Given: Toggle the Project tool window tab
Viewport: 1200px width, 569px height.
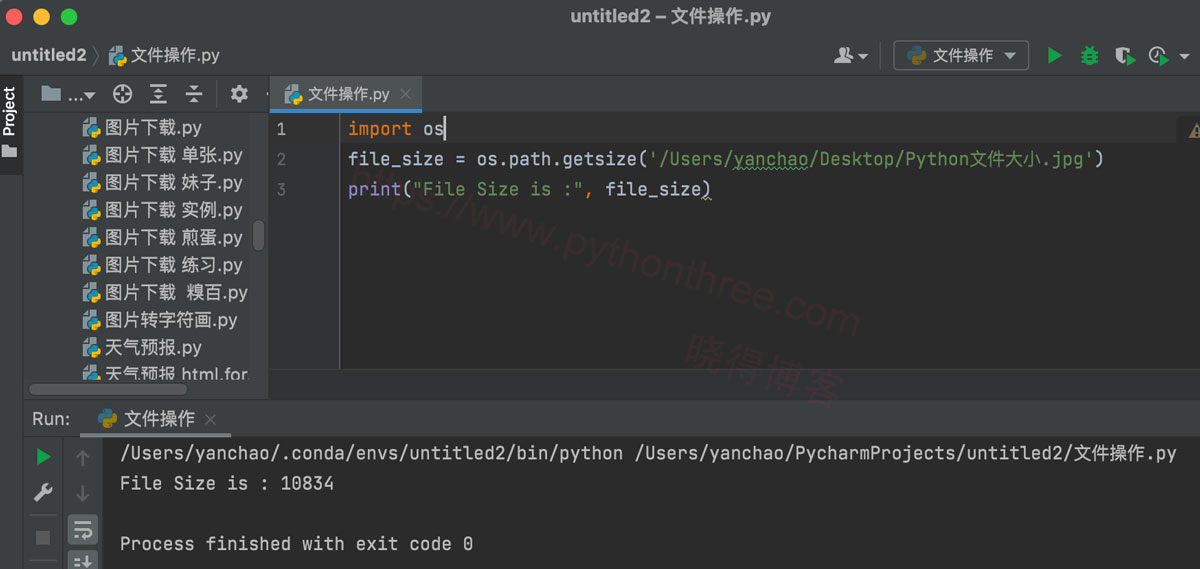Looking at the screenshot, I should pos(10,111).
